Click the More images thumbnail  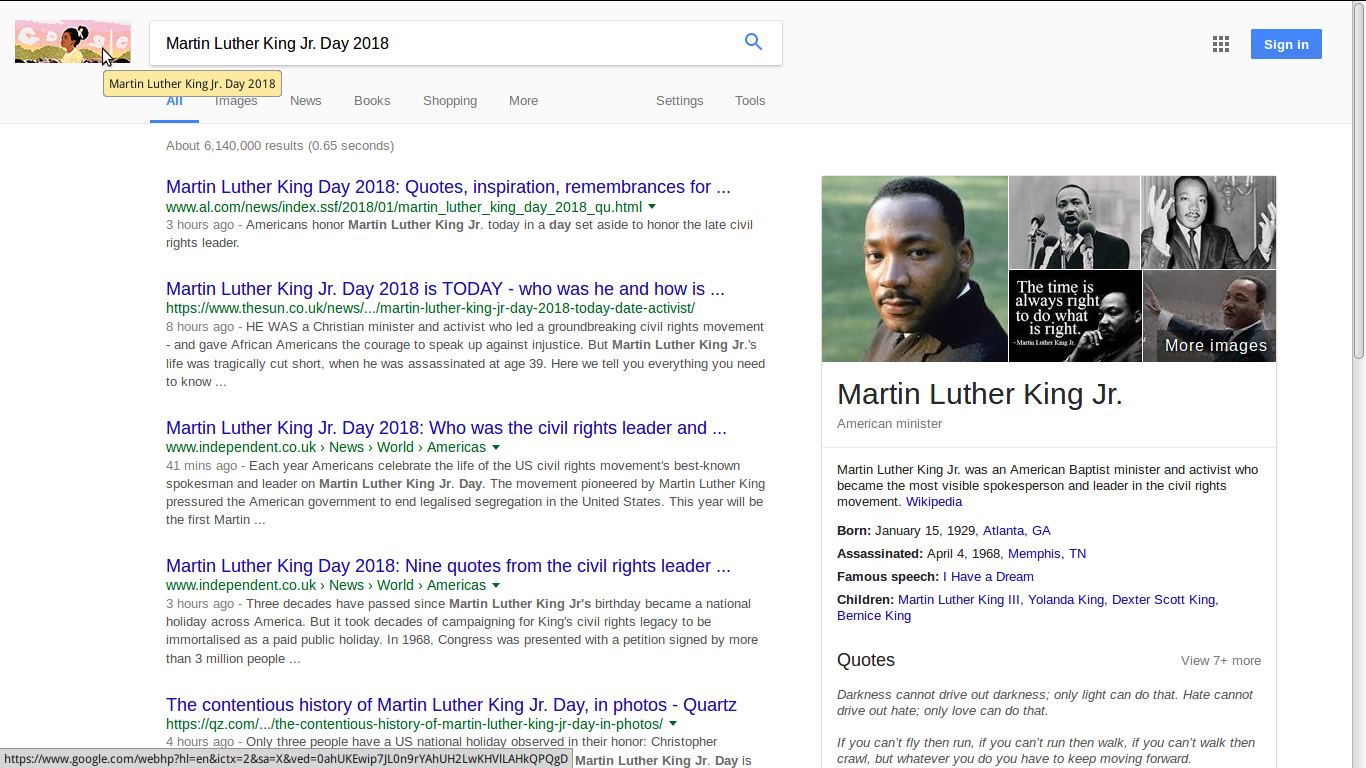(x=1209, y=316)
